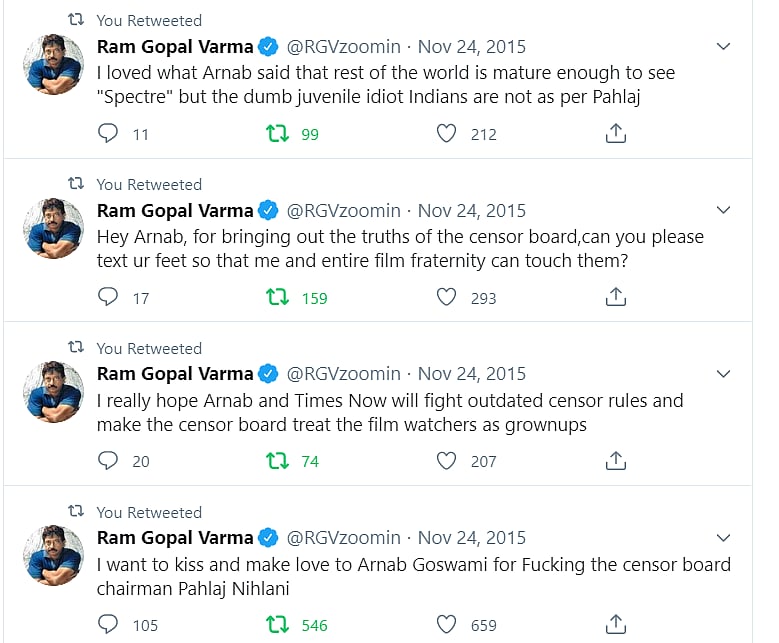This screenshot has width=779, height=643.
Task: Like the tweet with 659 likes
Action: [x=446, y=625]
